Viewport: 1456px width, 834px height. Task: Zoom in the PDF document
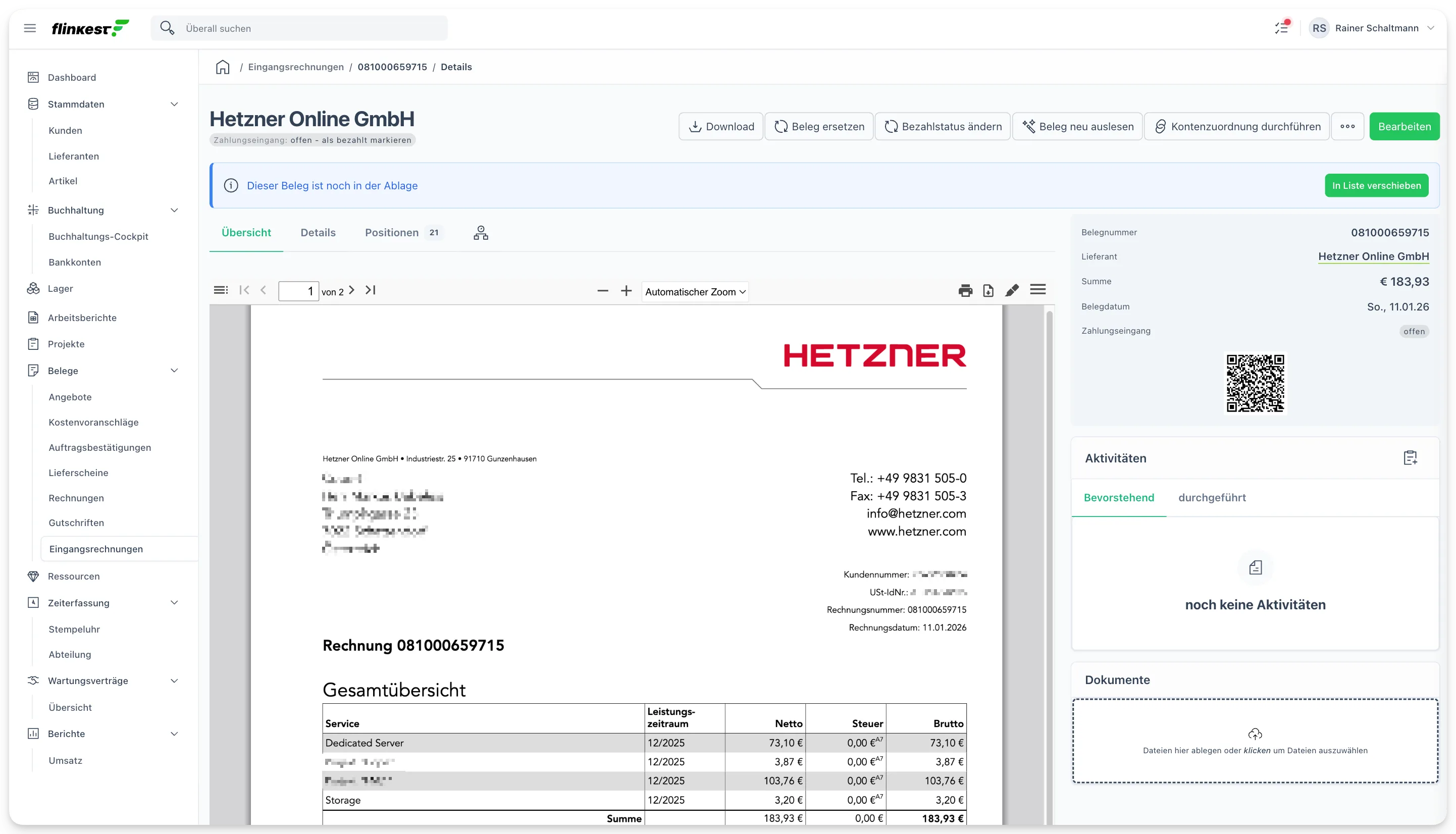coord(626,291)
